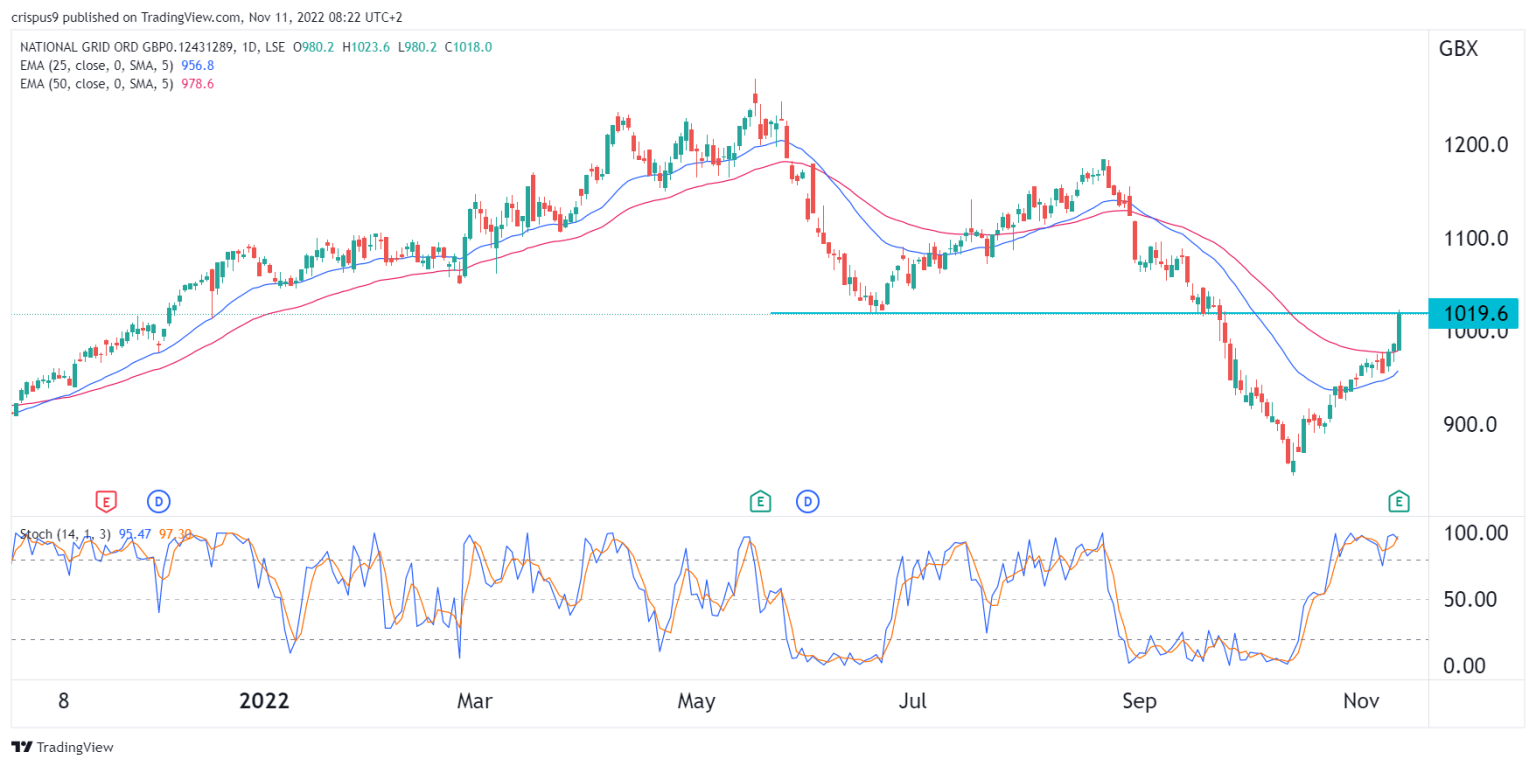Click the Sep label on the date axis
Image resolution: width=1536 pixels, height=766 pixels.
(x=1139, y=701)
